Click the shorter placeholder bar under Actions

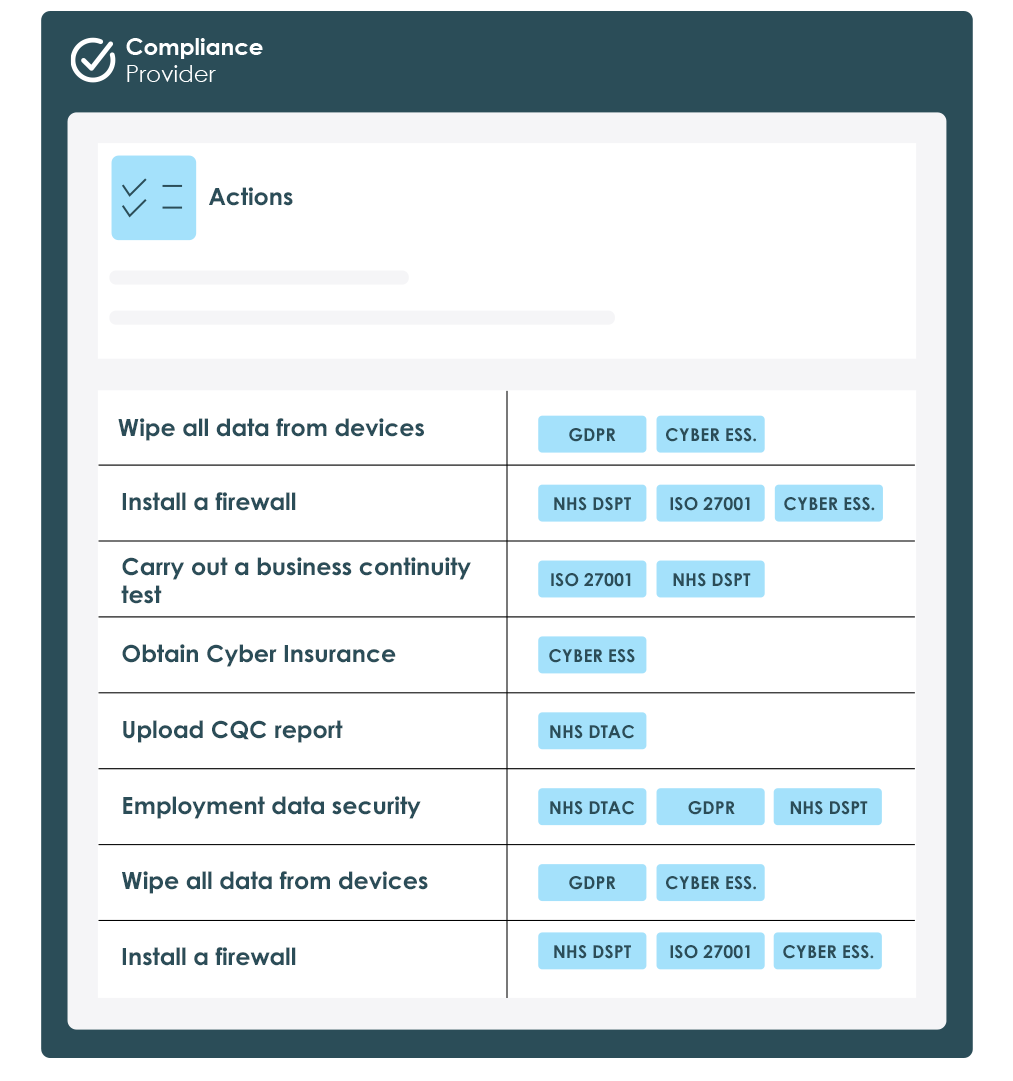[x=259, y=278]
